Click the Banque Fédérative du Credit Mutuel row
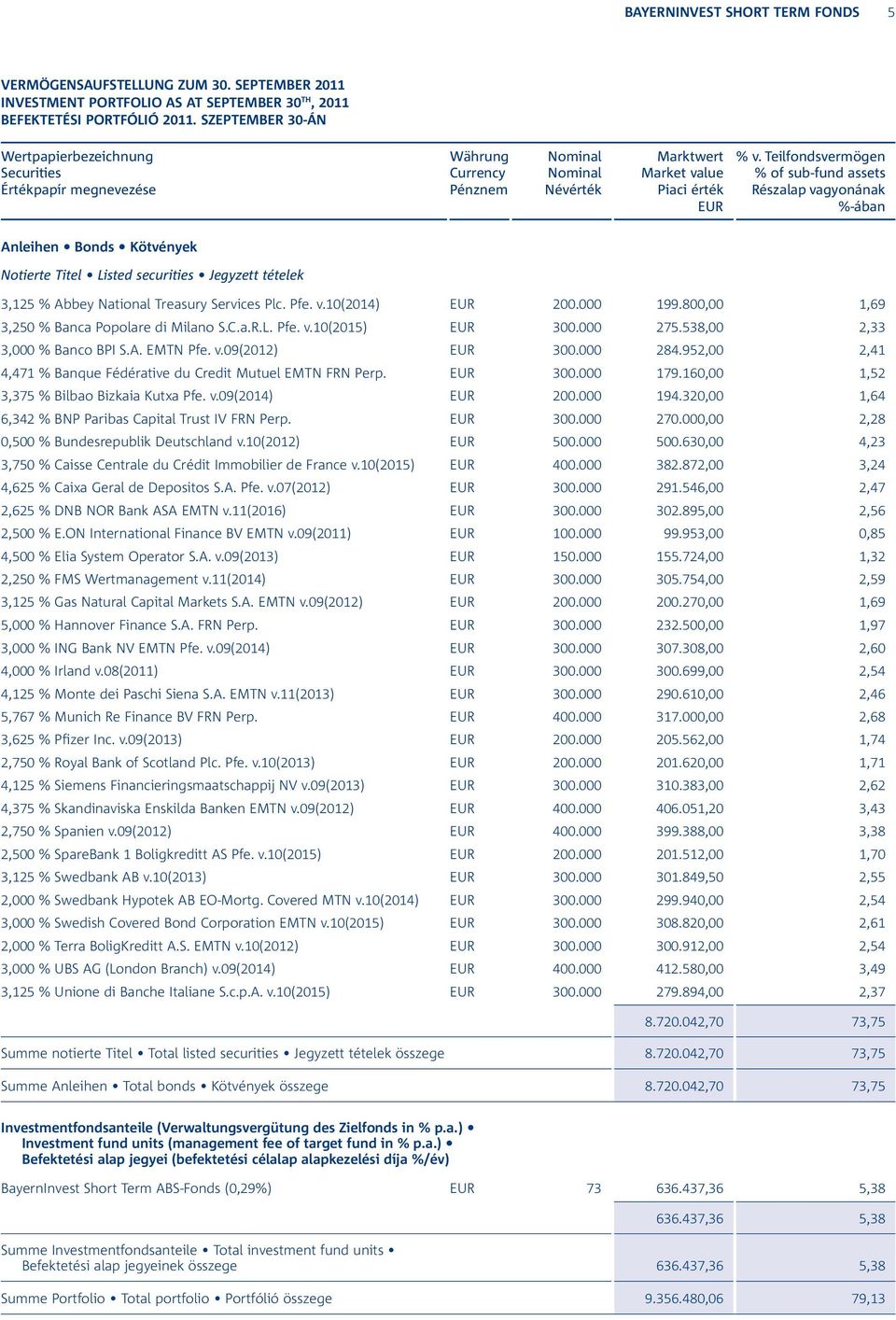 (443, 373)
